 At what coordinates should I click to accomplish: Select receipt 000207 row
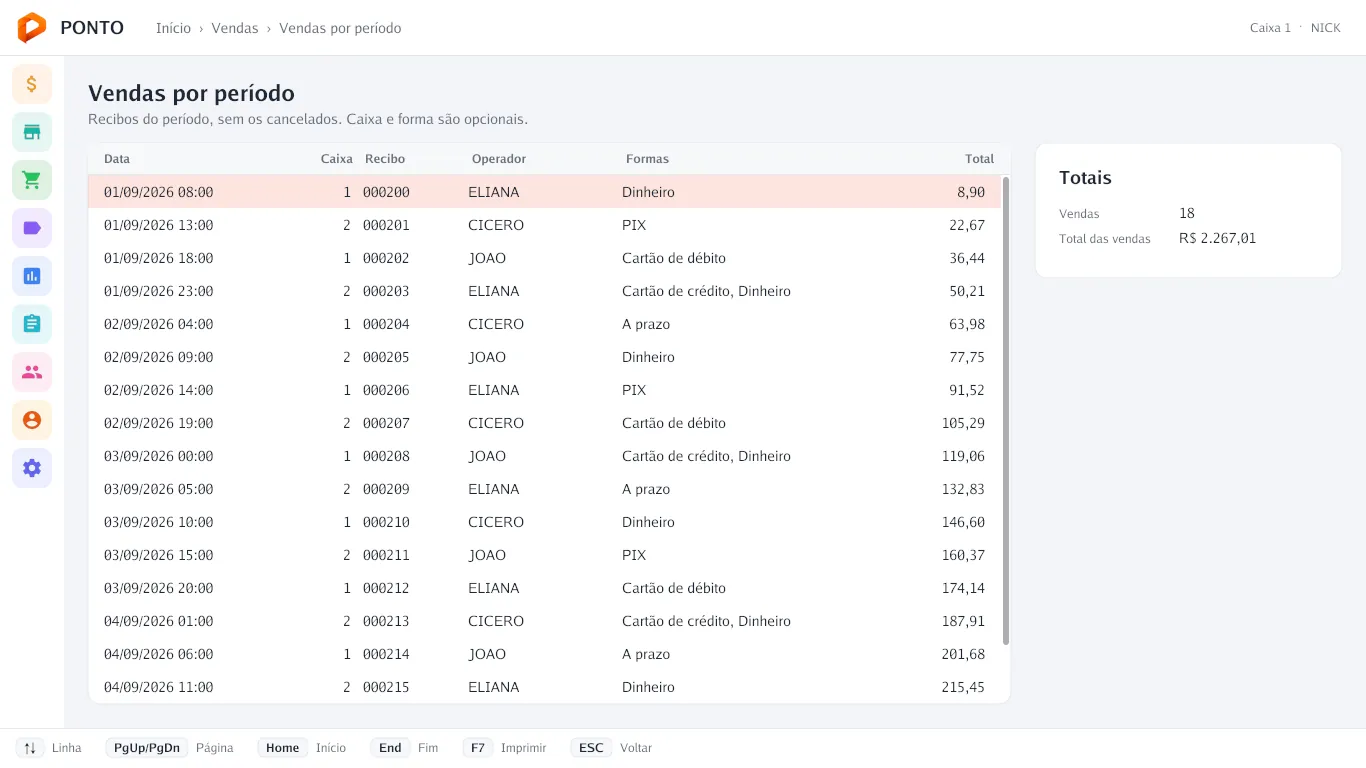coord(545,423)
